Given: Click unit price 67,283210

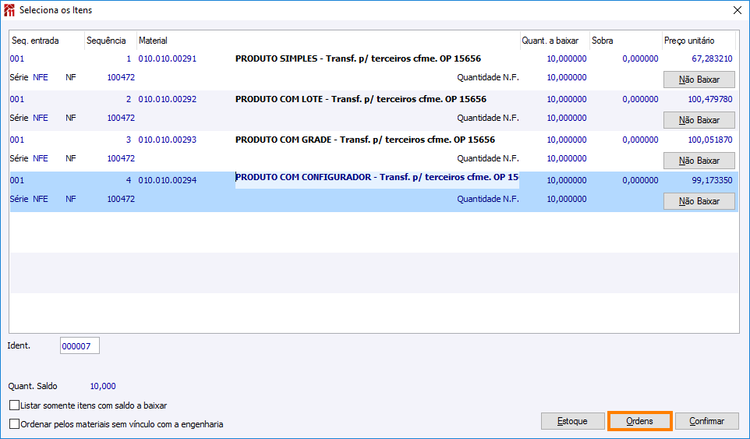Looking at the screenshot, I should tap(712, 59).
